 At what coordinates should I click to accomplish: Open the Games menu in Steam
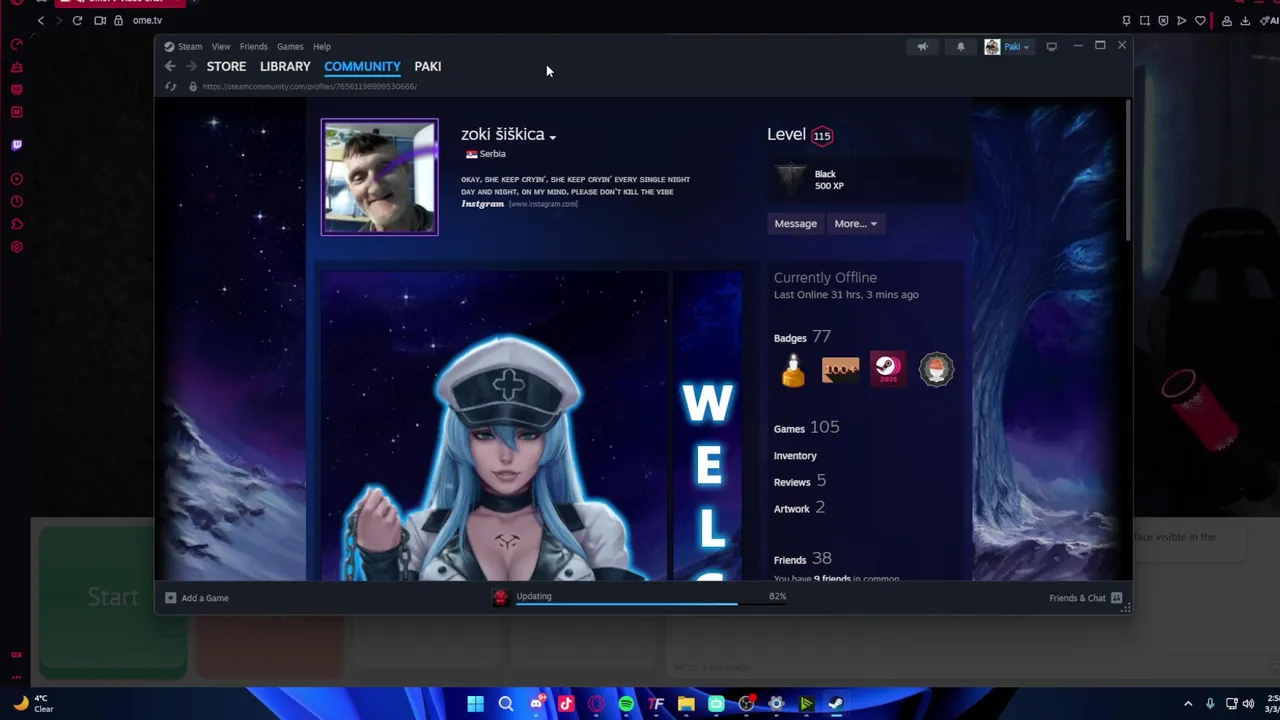(290, 46)
